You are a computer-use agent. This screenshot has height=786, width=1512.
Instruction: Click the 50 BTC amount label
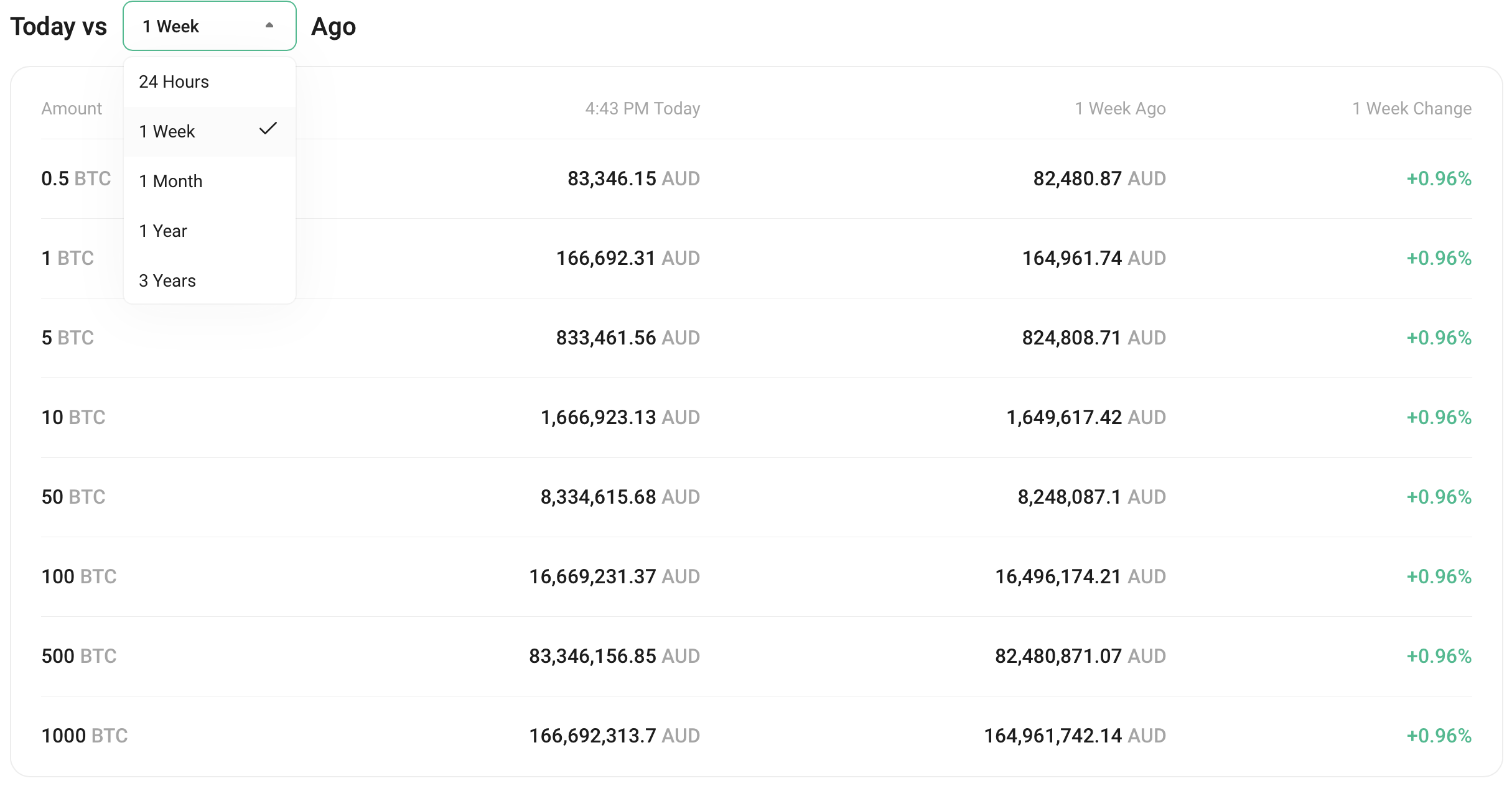73,497
